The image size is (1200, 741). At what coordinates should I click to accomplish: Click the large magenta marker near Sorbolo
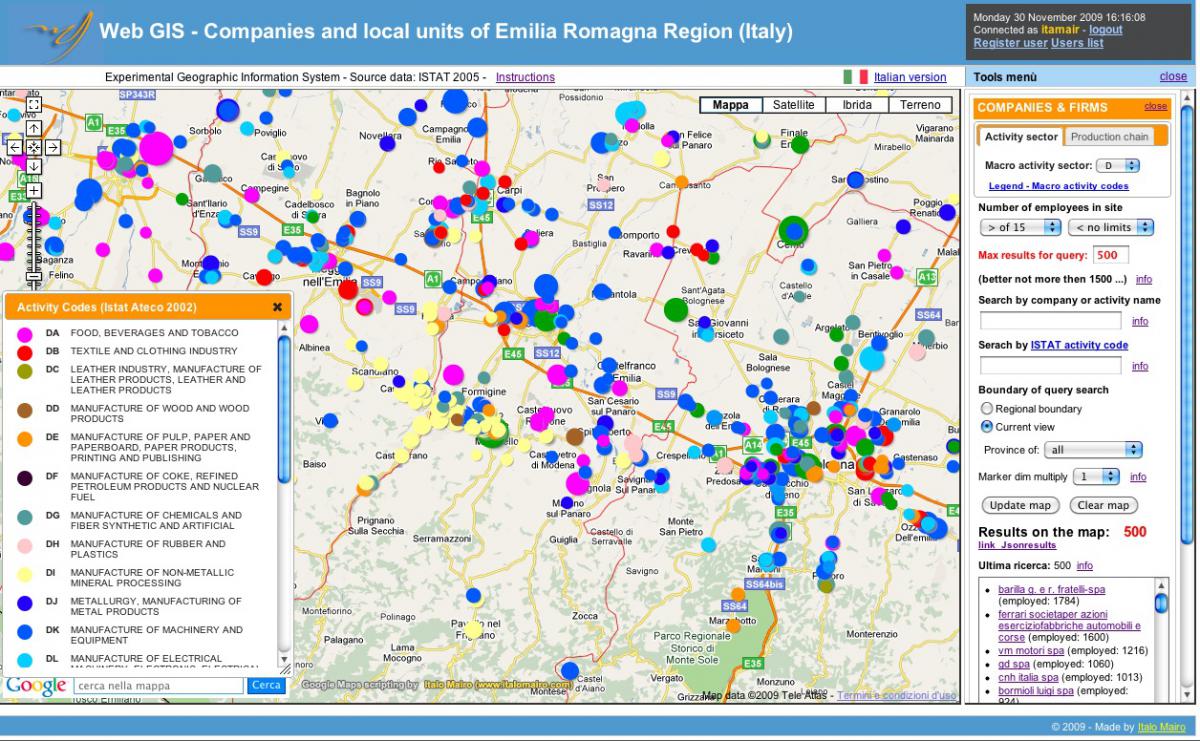156,149
